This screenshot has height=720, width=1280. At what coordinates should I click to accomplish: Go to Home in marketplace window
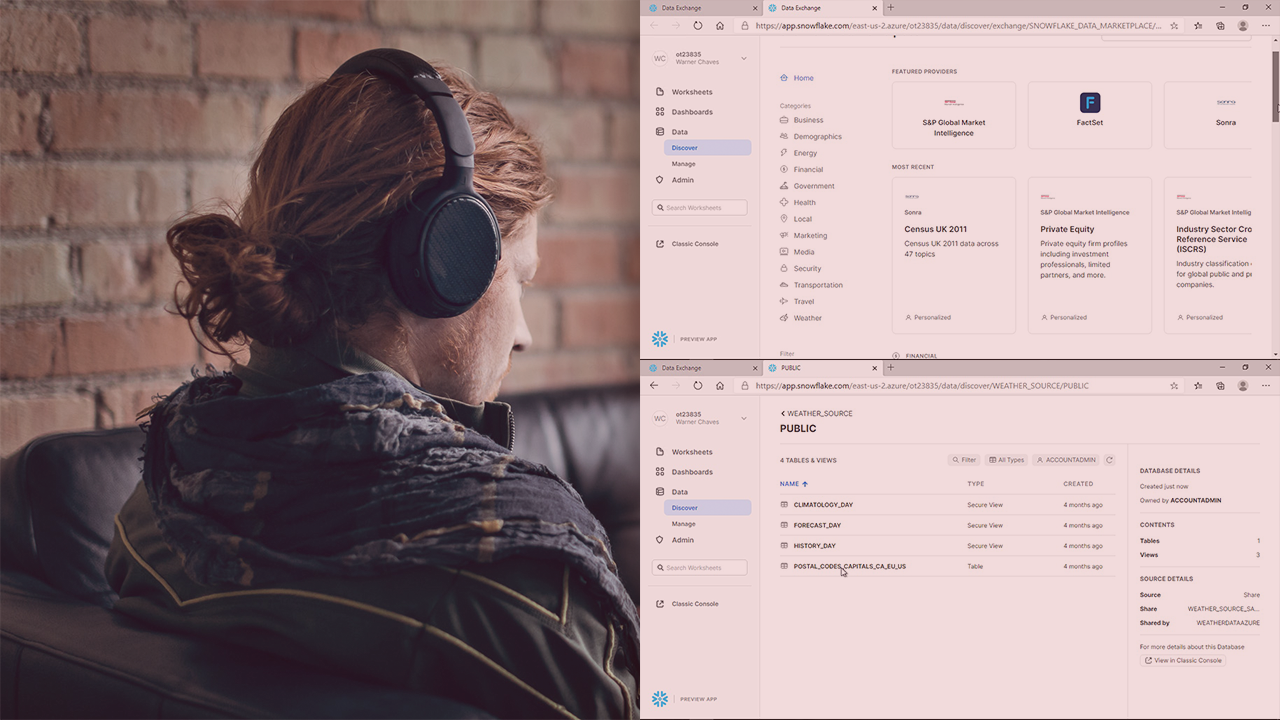coord(796,78)
